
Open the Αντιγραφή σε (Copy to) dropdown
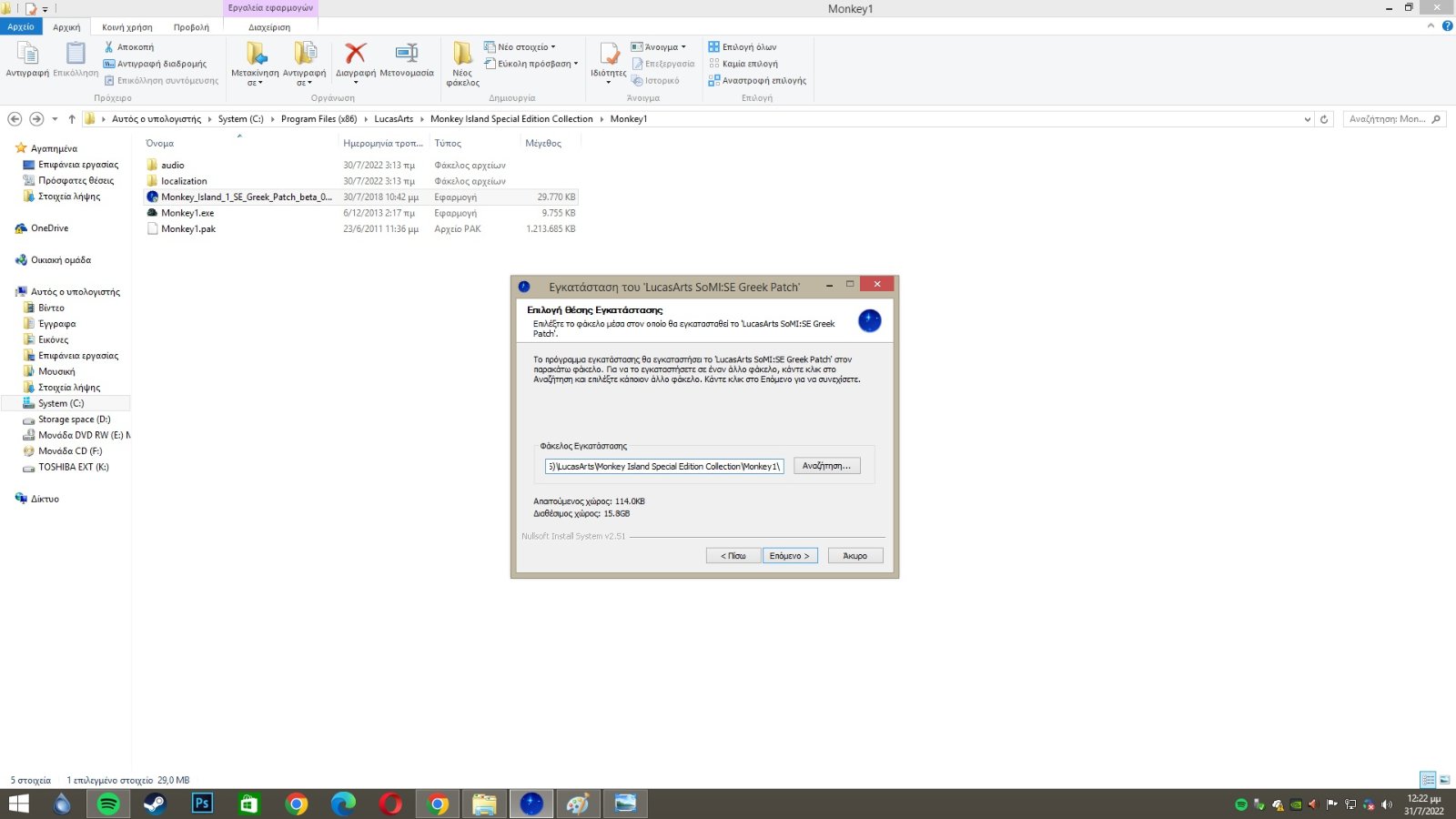(x=304, y=64)
